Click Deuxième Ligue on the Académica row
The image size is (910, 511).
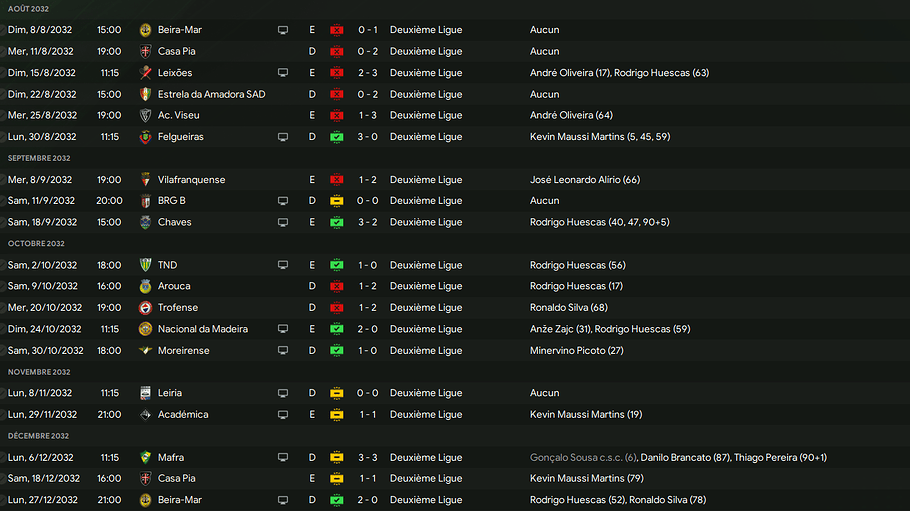click(x=426, y=415)
